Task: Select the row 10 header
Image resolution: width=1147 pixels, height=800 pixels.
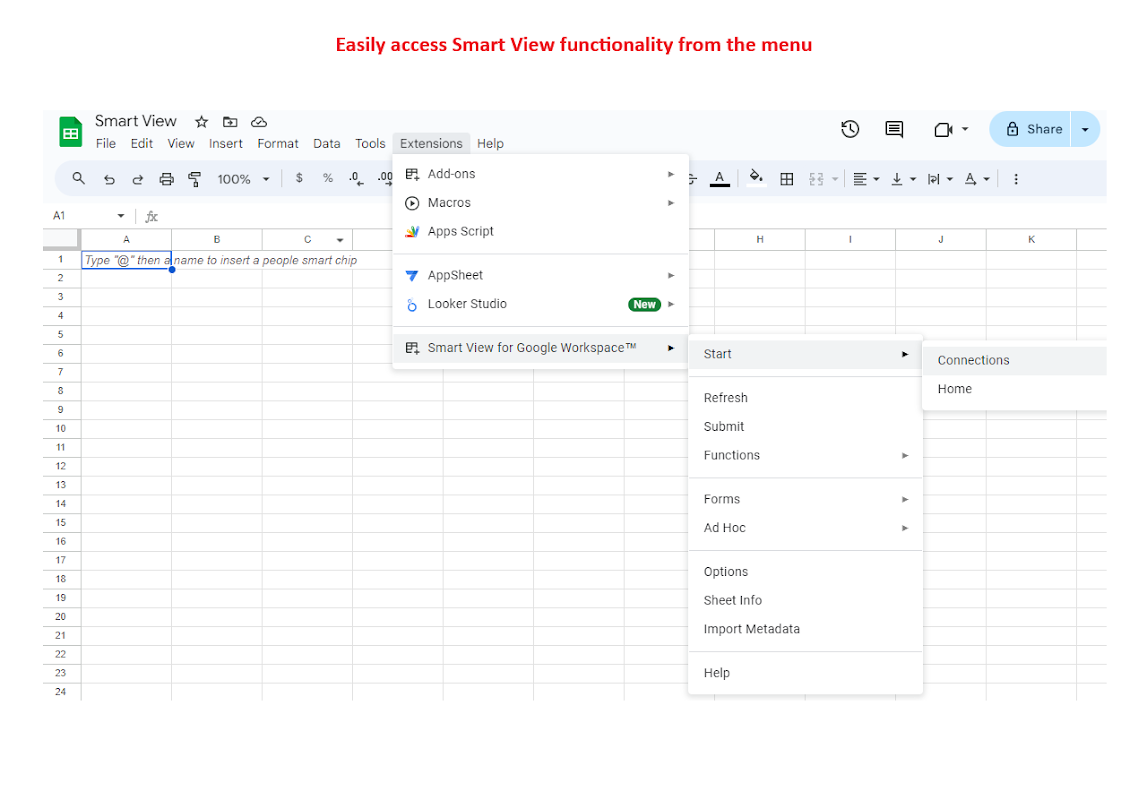Action: click(61, 429)
